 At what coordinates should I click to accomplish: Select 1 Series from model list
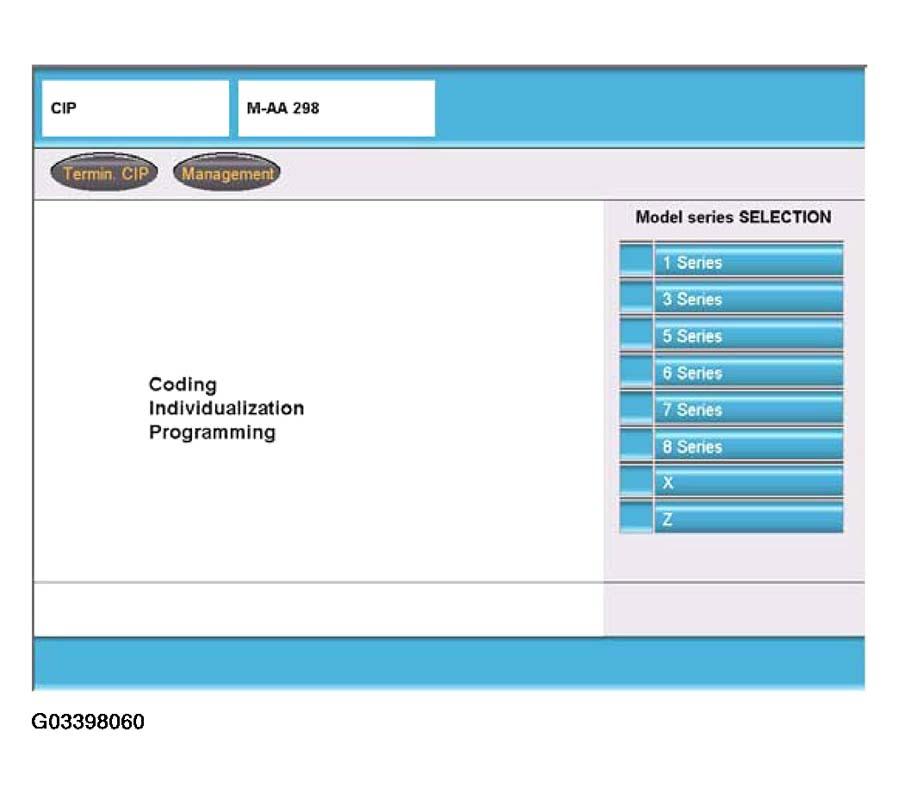748,262
